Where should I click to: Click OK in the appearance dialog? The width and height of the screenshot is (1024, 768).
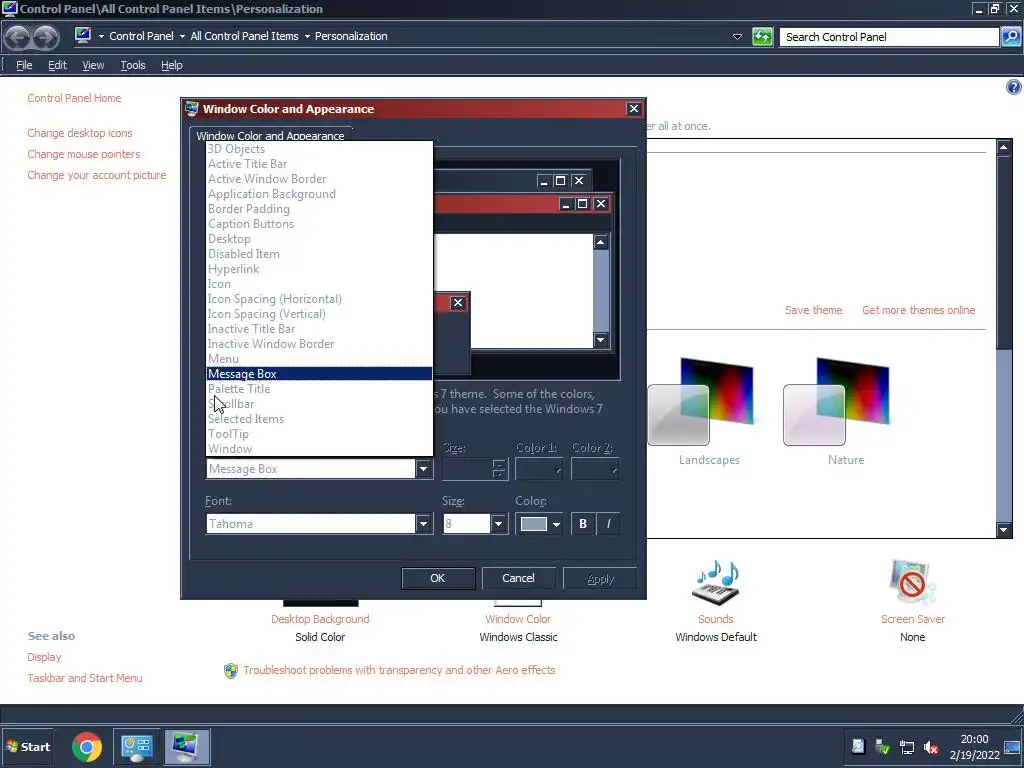pos(438,579)
